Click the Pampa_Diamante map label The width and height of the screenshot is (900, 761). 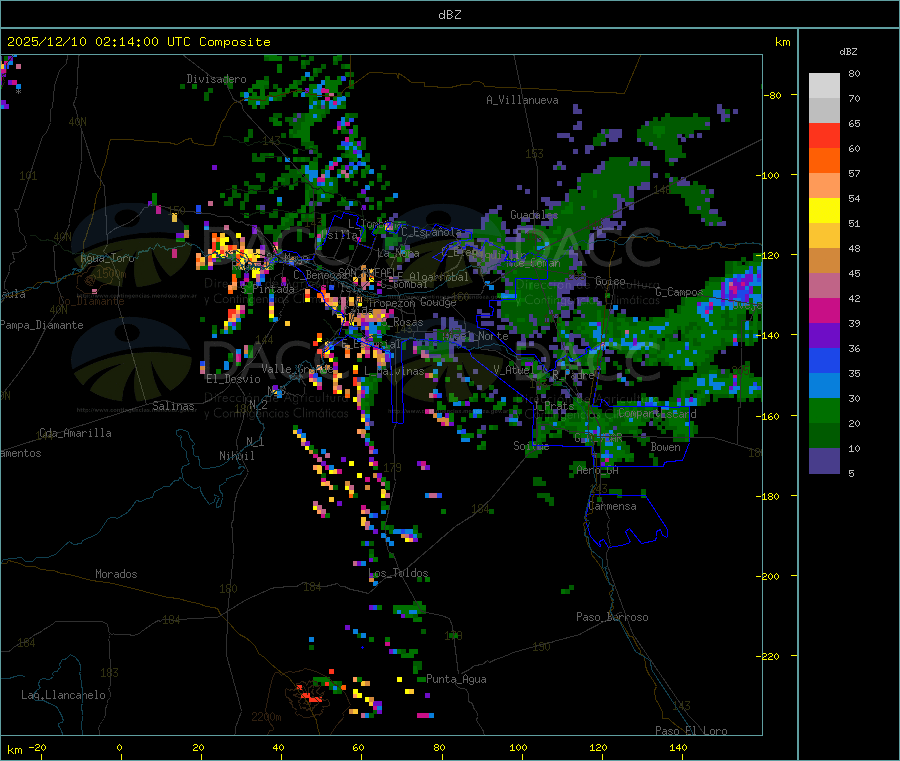coord(42,325)
